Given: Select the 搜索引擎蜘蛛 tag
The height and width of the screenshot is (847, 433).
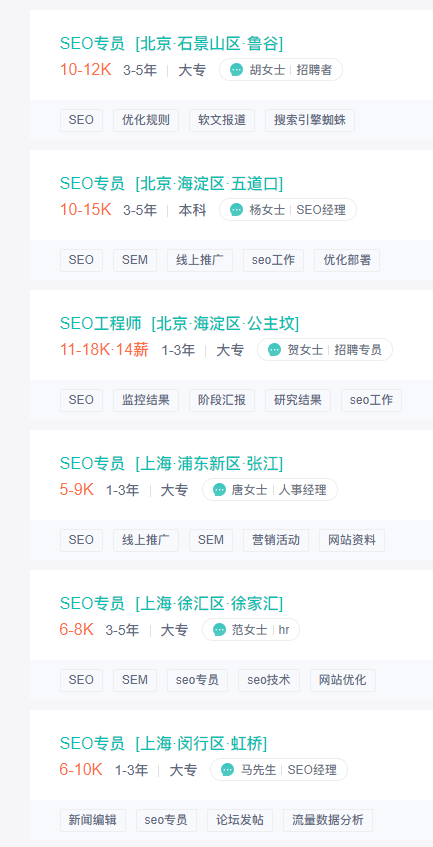Looking at the screenshot, I should tap(310, 120).
